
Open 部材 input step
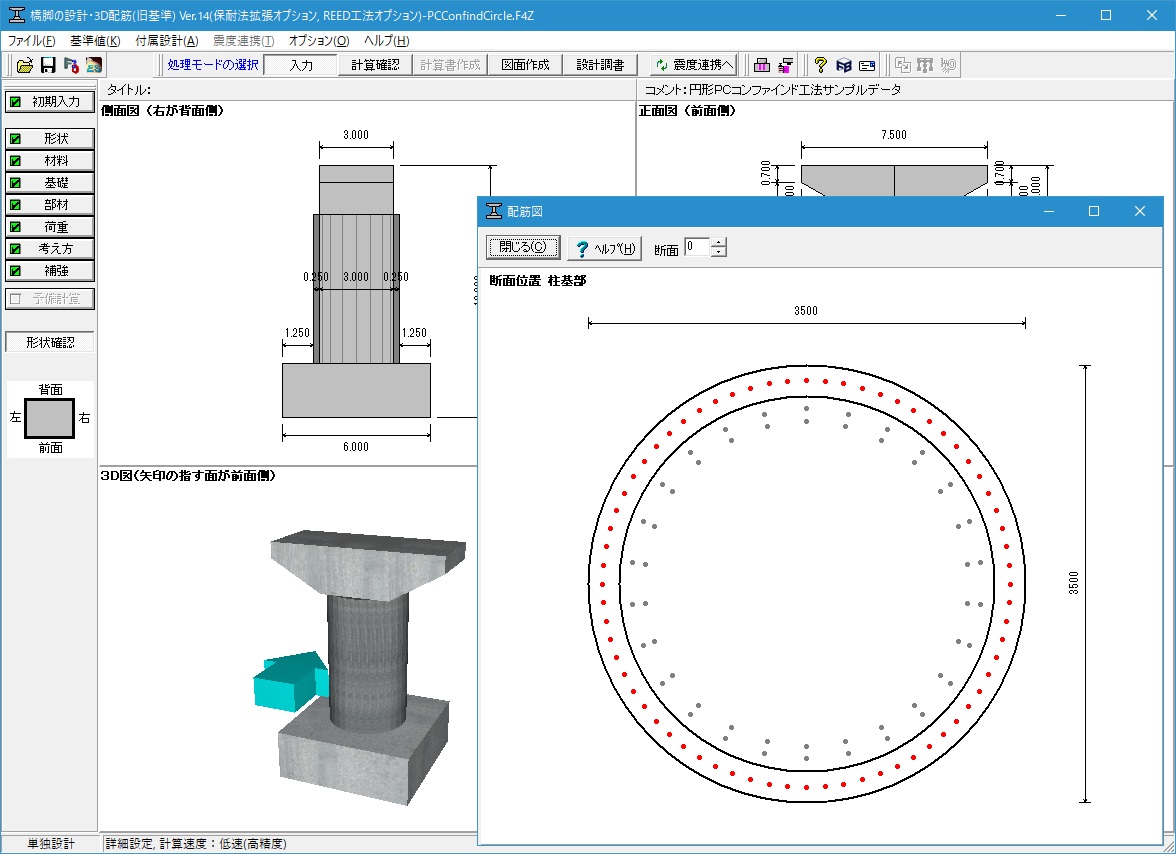[x=50, y=205]
